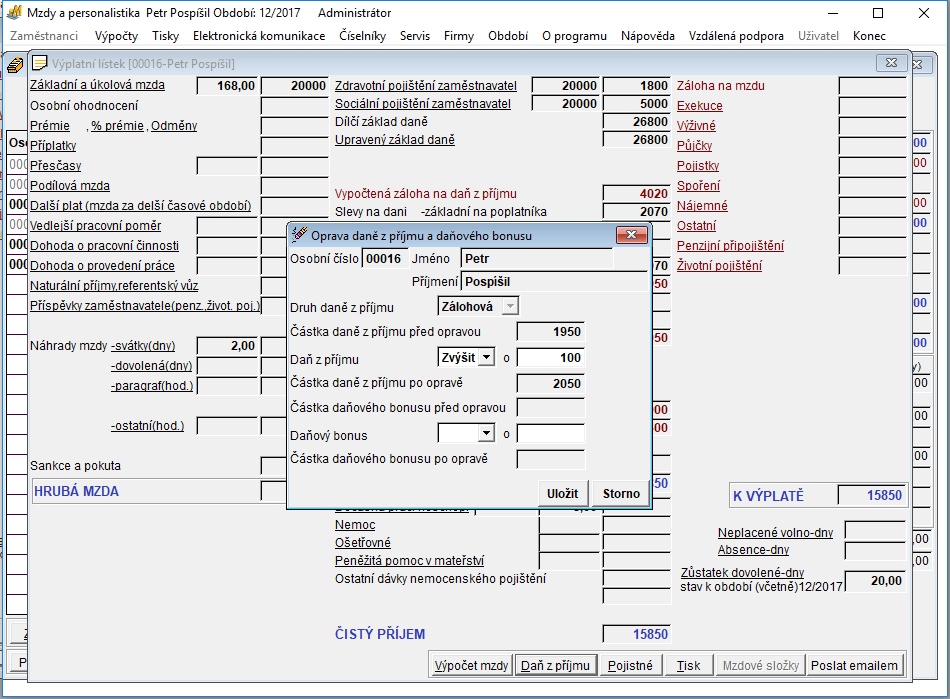The width and height of the screenshot is (950, 699).
Task: Close the Výplatní lístek window
Action: (891, 63)
